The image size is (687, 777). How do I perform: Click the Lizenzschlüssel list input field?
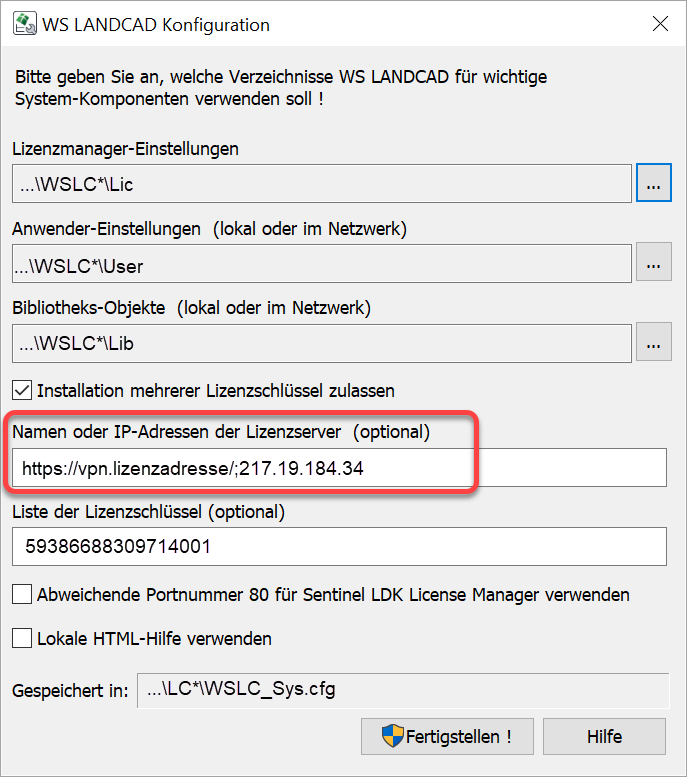pos(340,547)
